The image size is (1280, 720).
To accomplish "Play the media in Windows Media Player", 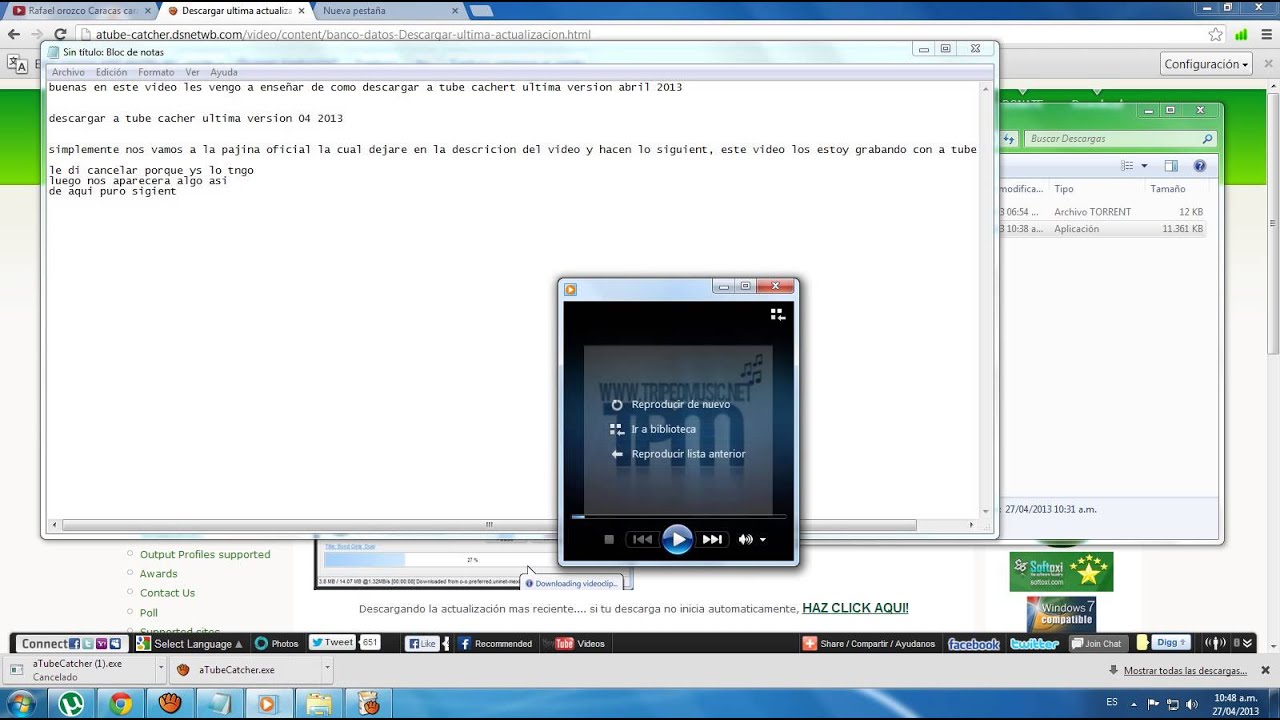I will click(677, 539).
